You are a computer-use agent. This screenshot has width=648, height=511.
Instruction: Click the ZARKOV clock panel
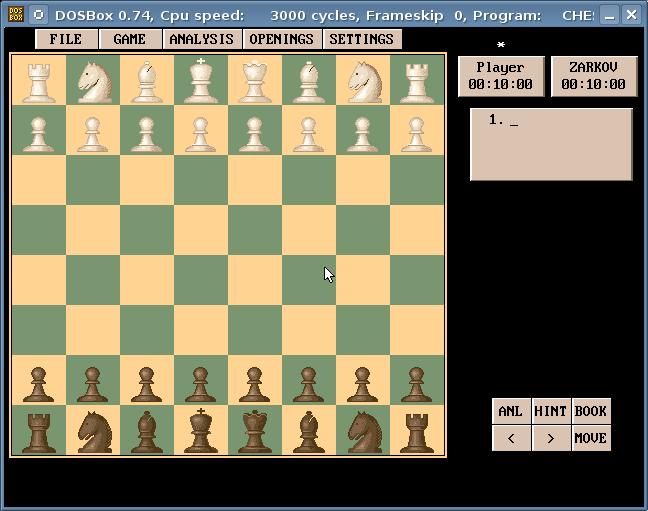[593, 76]
